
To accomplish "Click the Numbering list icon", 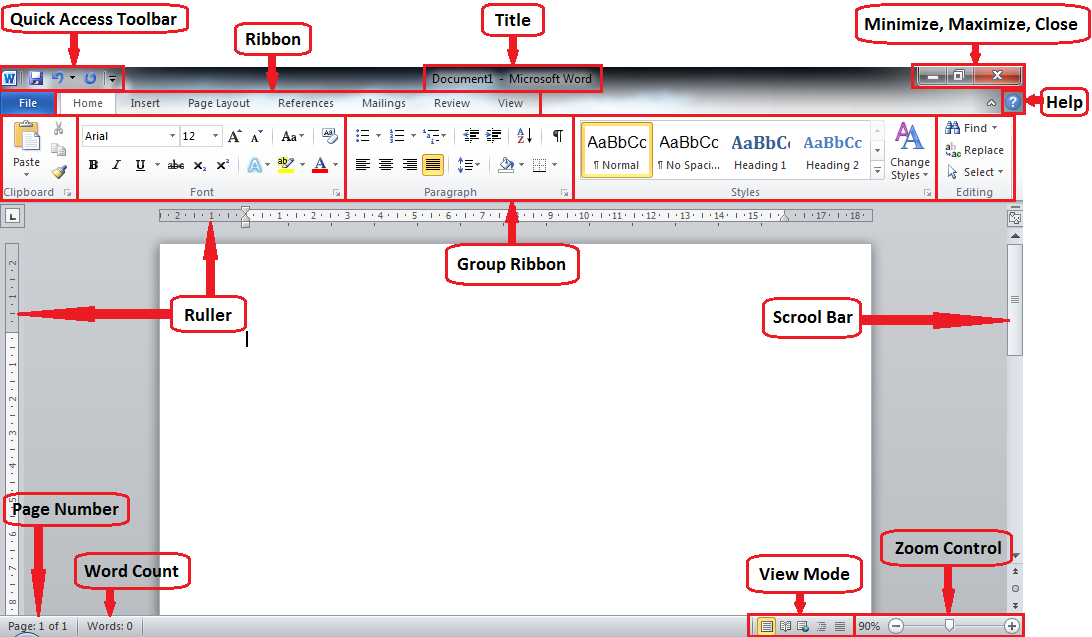I will tap(397, 136).
